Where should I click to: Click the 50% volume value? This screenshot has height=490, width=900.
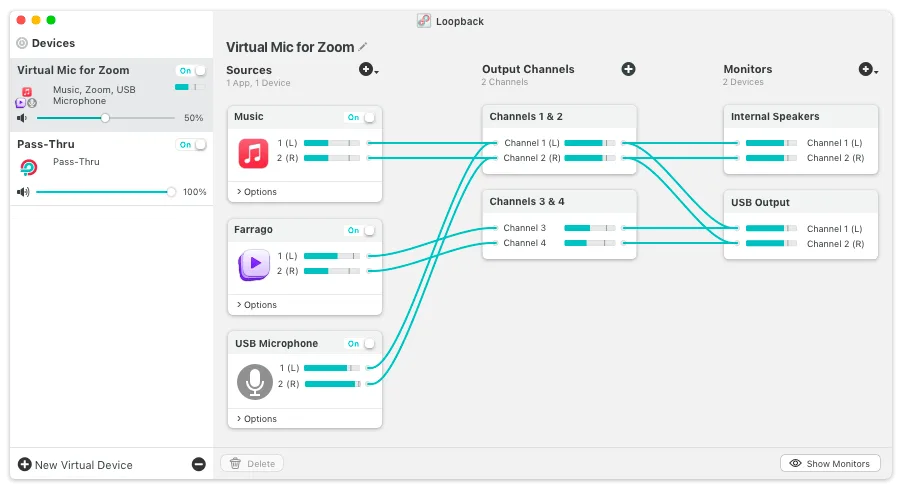tap(193, 118)
